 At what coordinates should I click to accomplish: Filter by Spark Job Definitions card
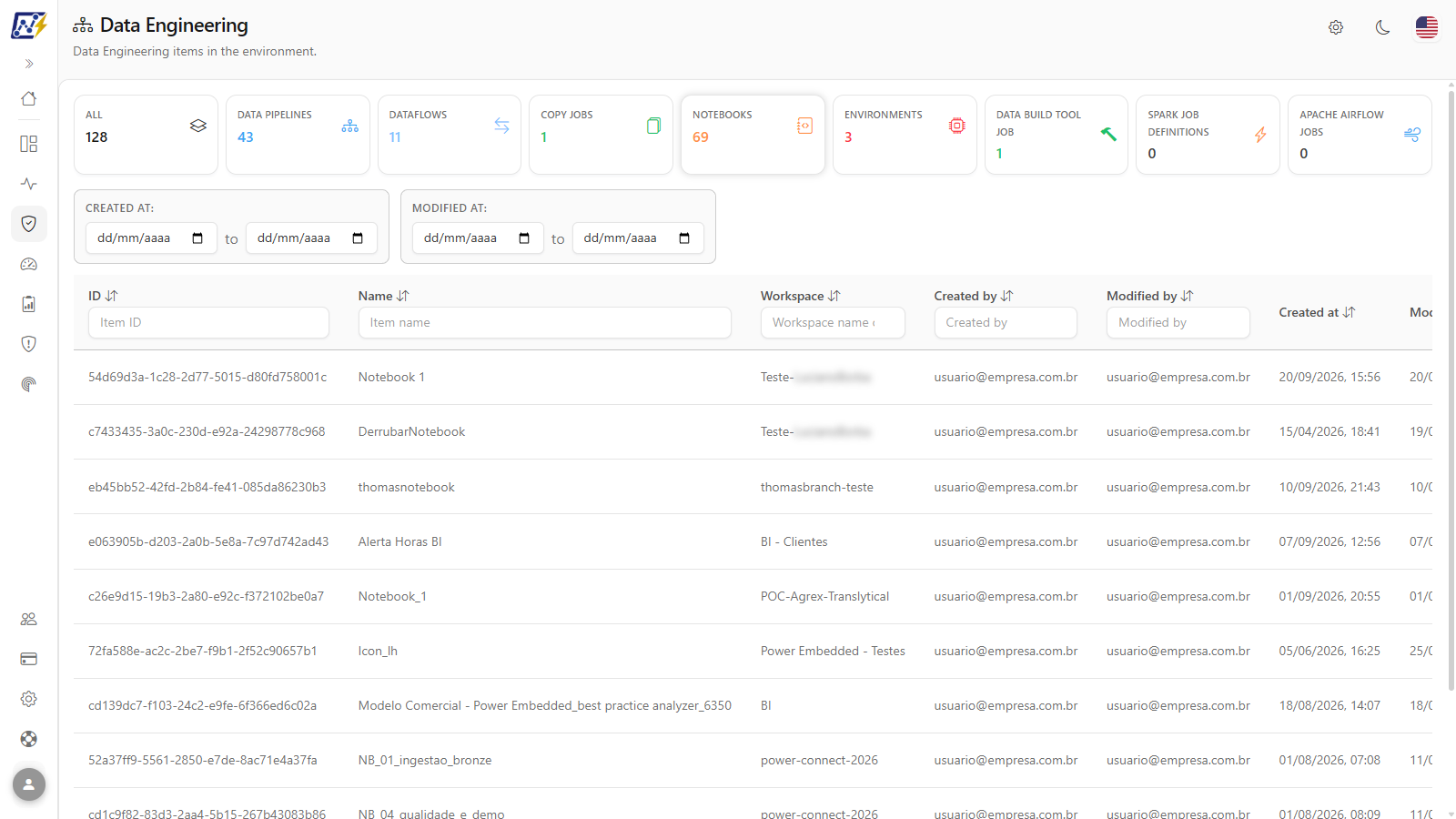tap(1208, 135)
